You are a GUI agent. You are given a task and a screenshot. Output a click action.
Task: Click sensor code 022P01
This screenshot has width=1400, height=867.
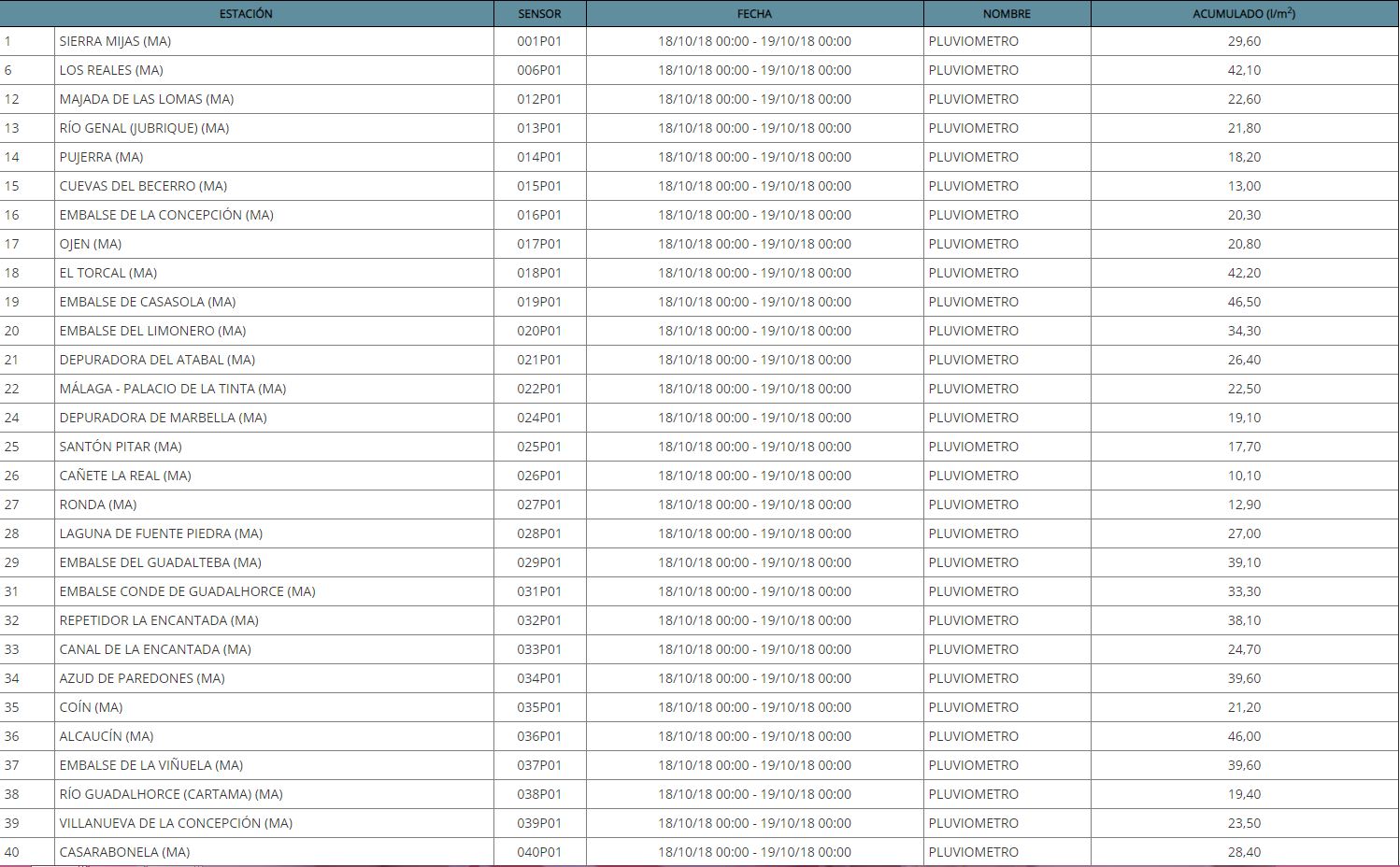pyautogui.click(x=539, y=389)
